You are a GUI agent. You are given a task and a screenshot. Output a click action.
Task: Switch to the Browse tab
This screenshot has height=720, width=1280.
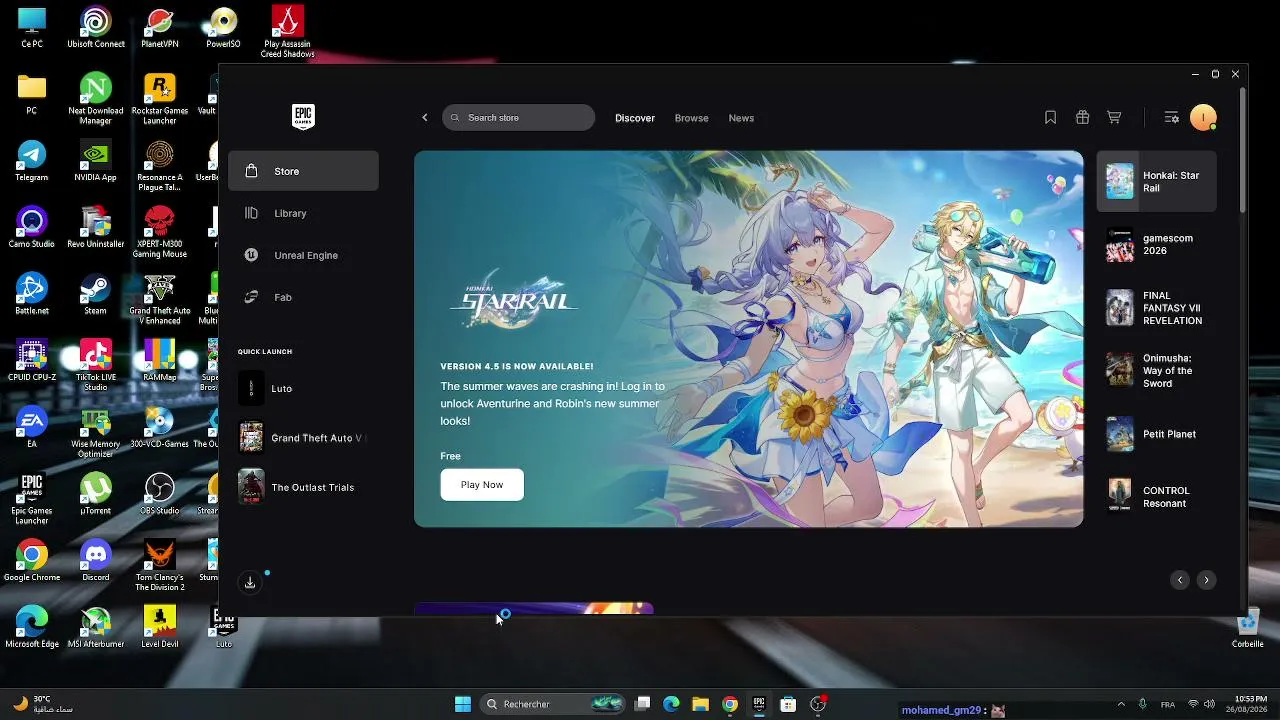pyautogui.click(x=691, y=118)
